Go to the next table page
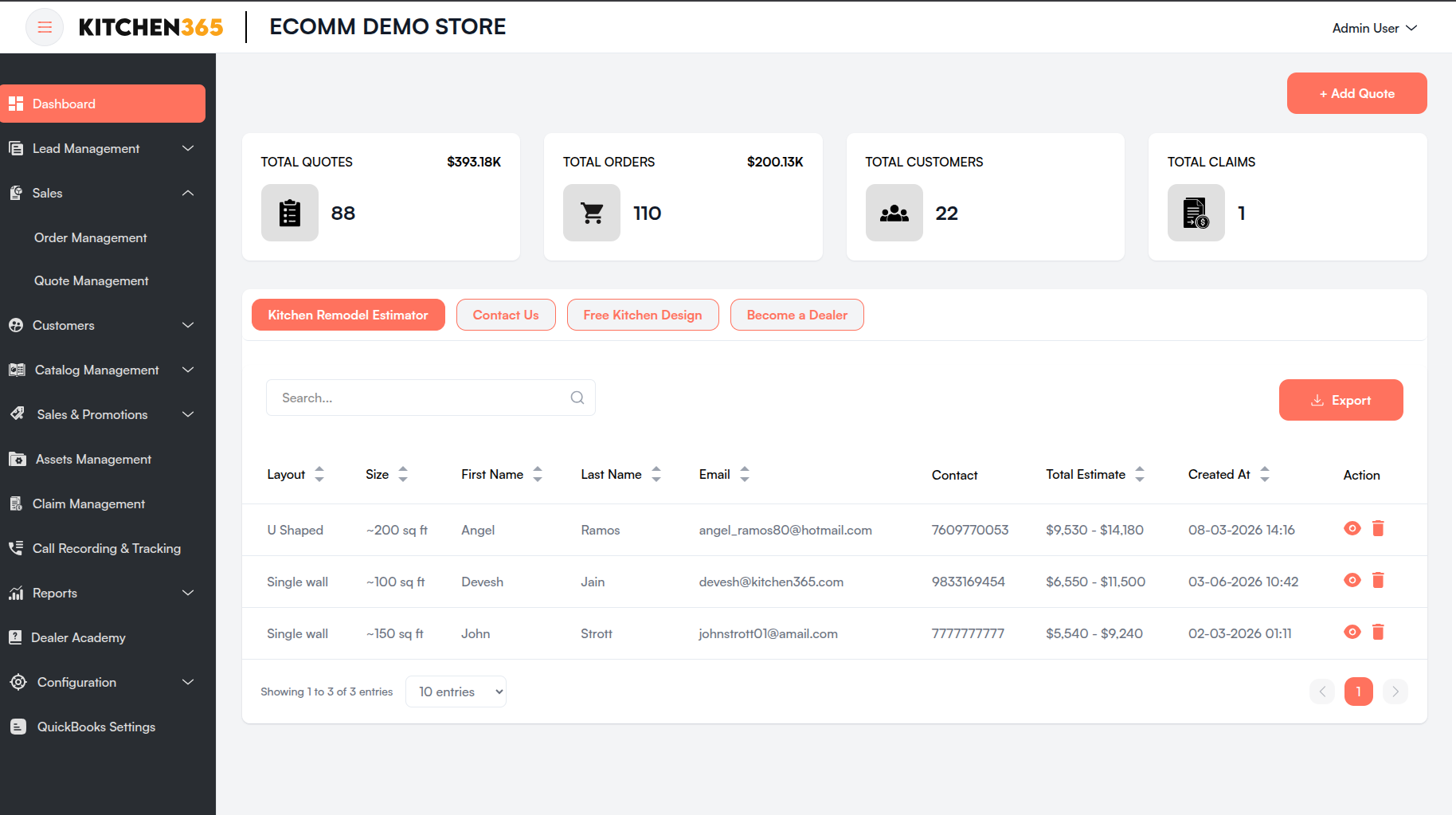 1395,692
